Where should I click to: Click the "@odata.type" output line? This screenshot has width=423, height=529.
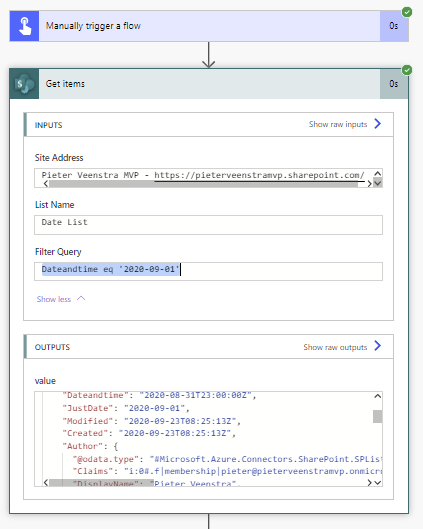point(227,459)
